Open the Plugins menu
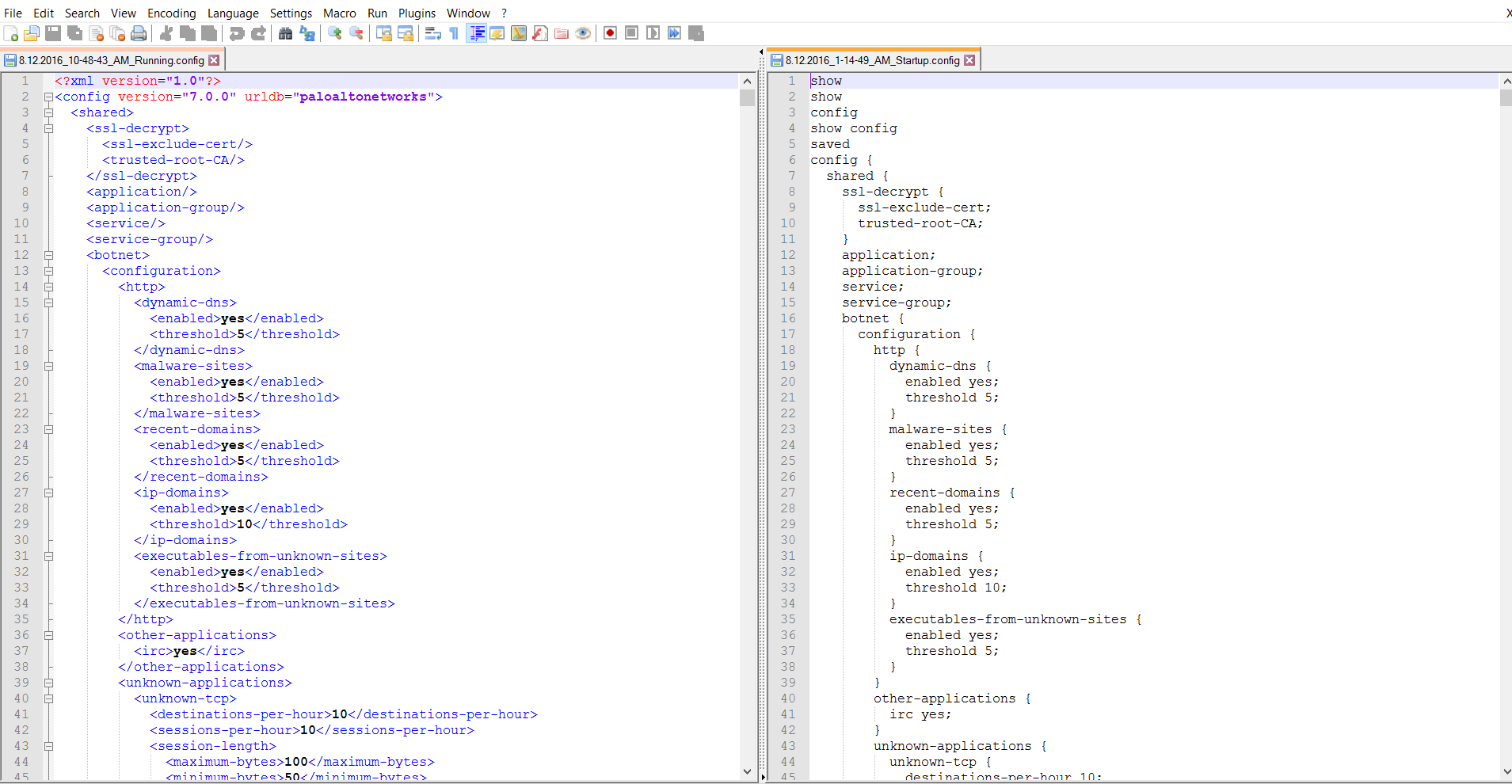The width and height of the screenshot is (1512, 784). click(x=417, y=13)
